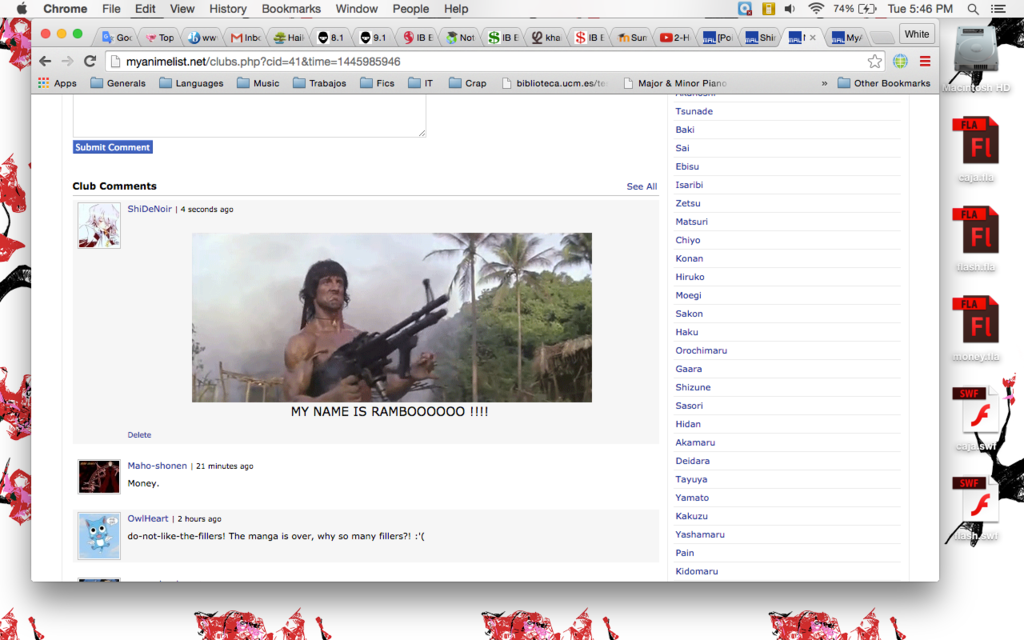Open the Apps shortcut in the bookmarks bar
This screenshot has width=1024, height=640.
(x=57, y=83)
